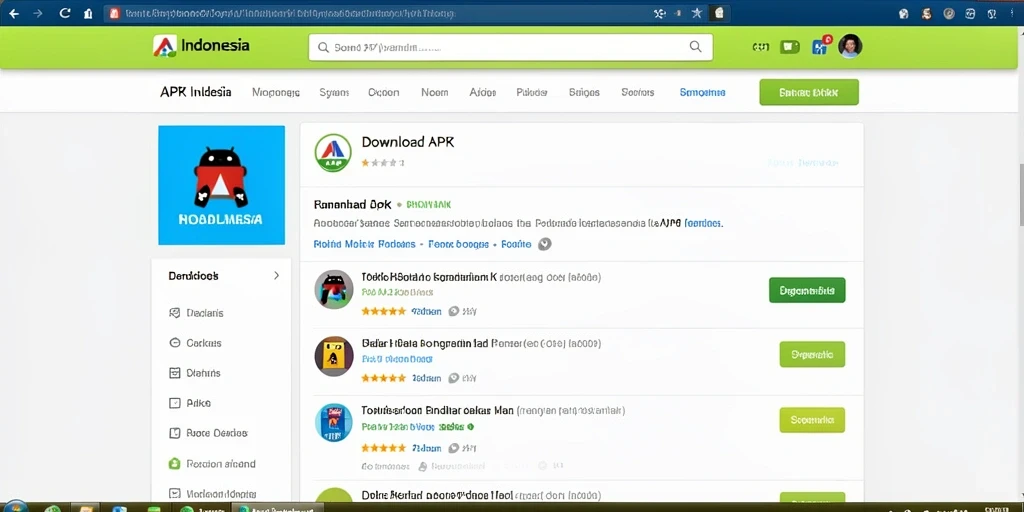Select the 'Cackas' sidebar item icon
1024x512 pixels.
click(x=174, y=343)
